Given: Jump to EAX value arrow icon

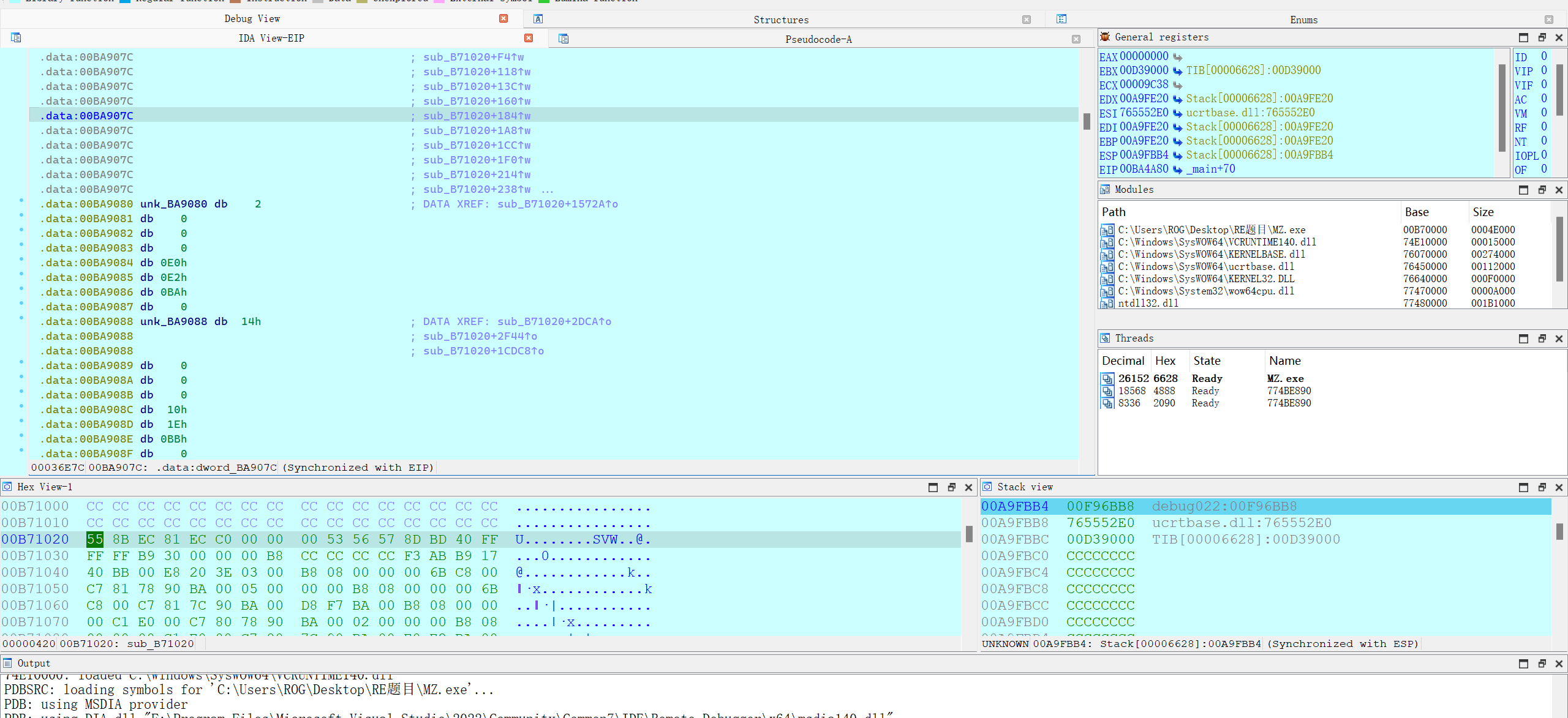Looking at the screenshot, I should point(1177,57).
